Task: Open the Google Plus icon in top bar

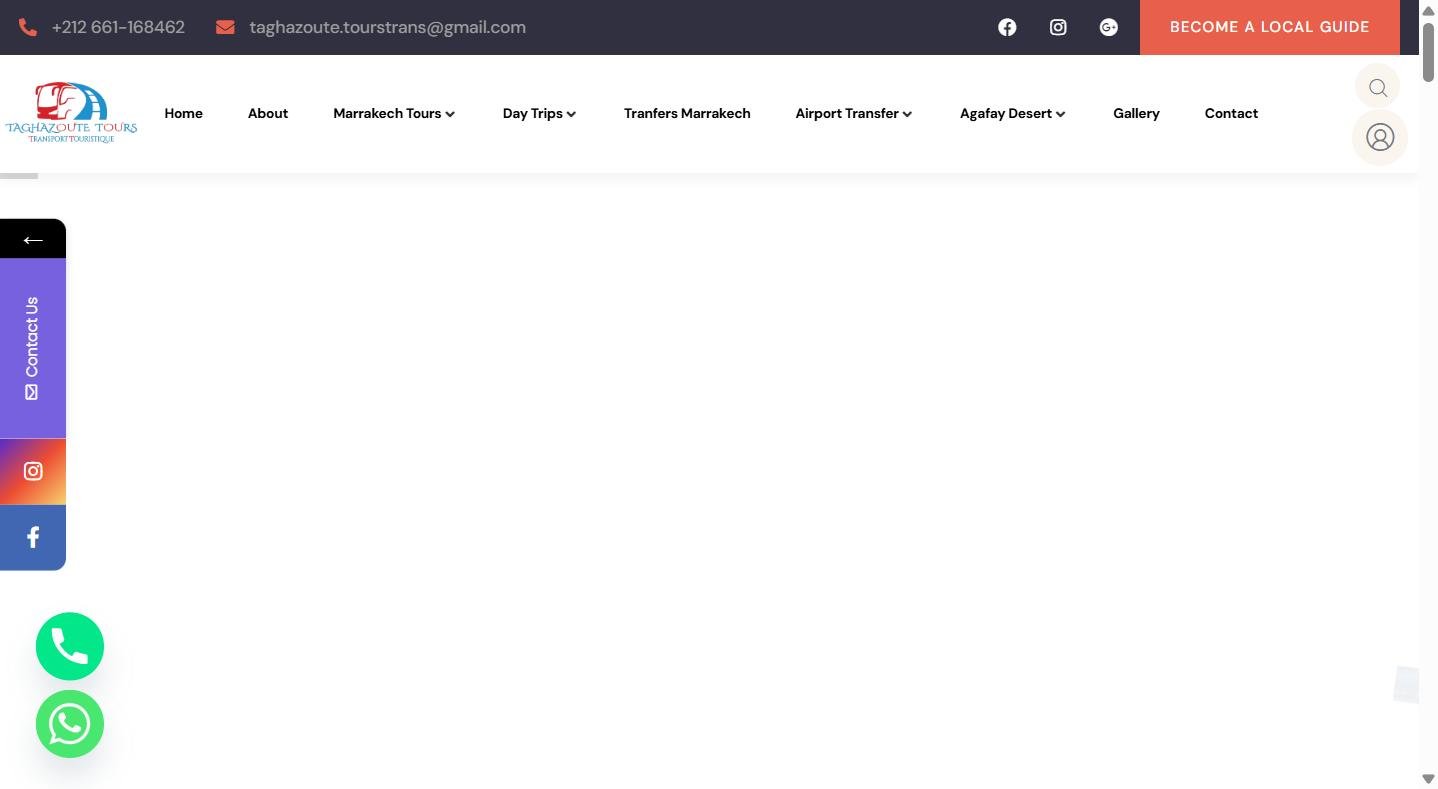Action: (x=1108, y=27)
